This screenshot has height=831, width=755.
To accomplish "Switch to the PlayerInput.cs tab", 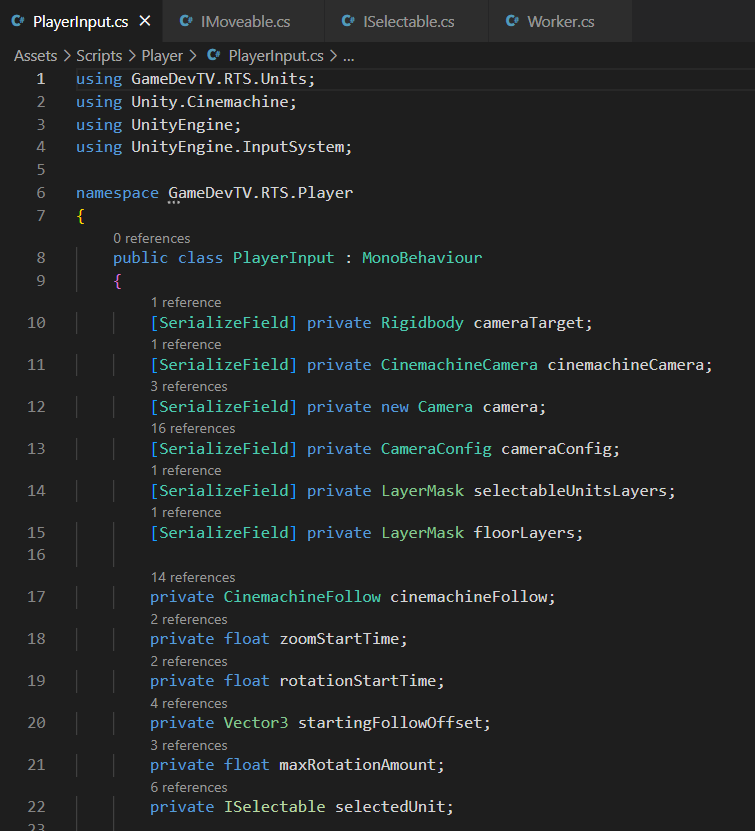I will point(81,22).
